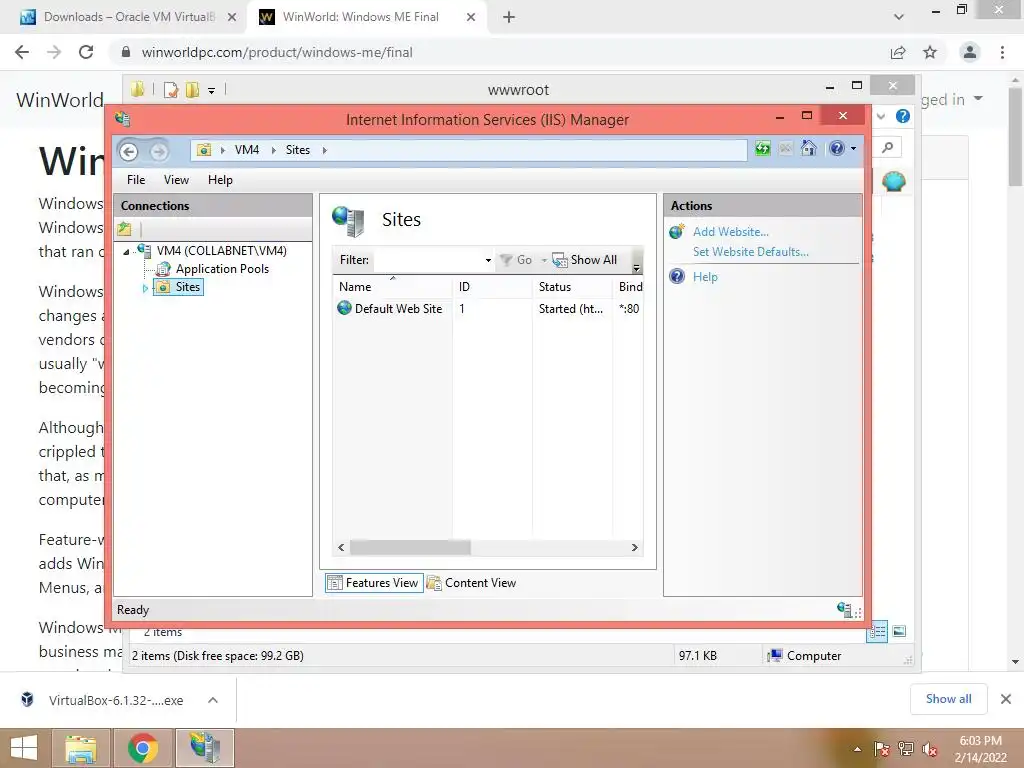The width and height of the screenshot is (1024, 768).
Task: Select Sites node in Connections tree
Action: click(187, 287)
